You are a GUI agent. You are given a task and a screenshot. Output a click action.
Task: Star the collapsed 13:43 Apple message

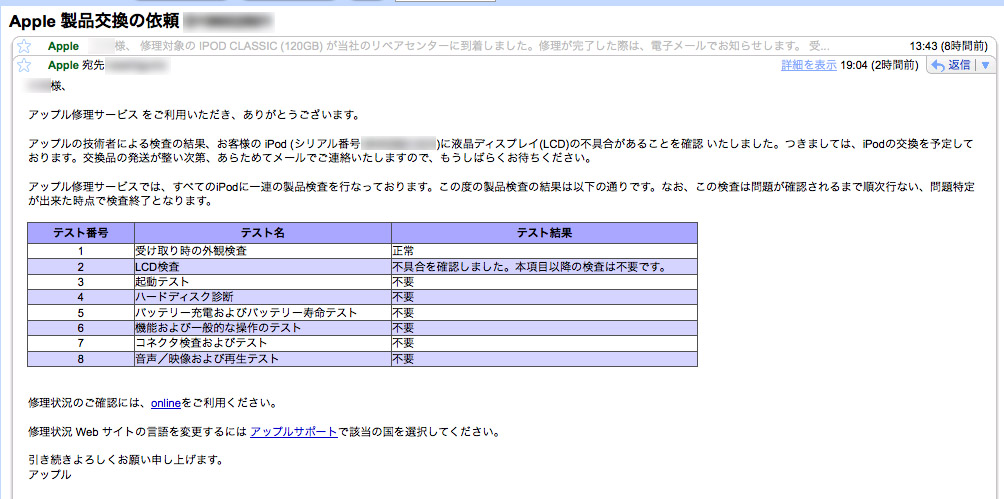23,46
